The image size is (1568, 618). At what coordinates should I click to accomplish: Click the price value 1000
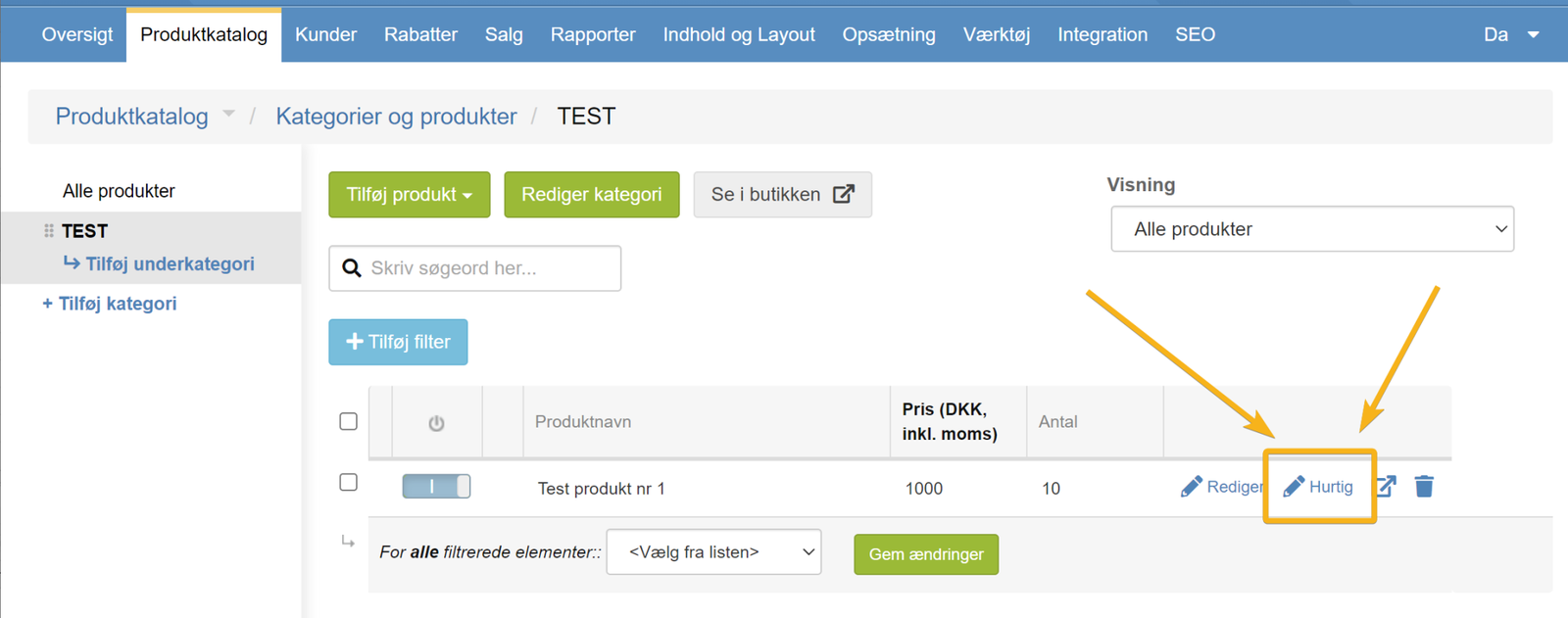pos(924,489)
